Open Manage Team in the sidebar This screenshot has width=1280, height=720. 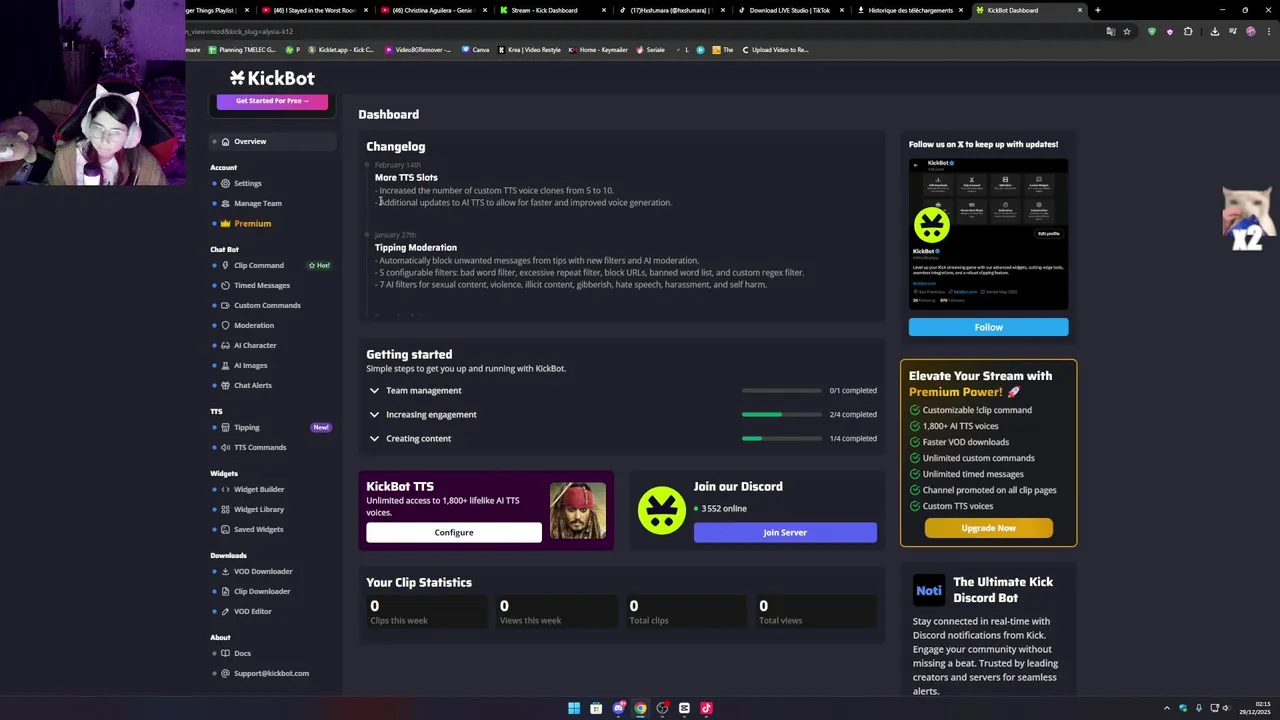[x=257, y=203]
